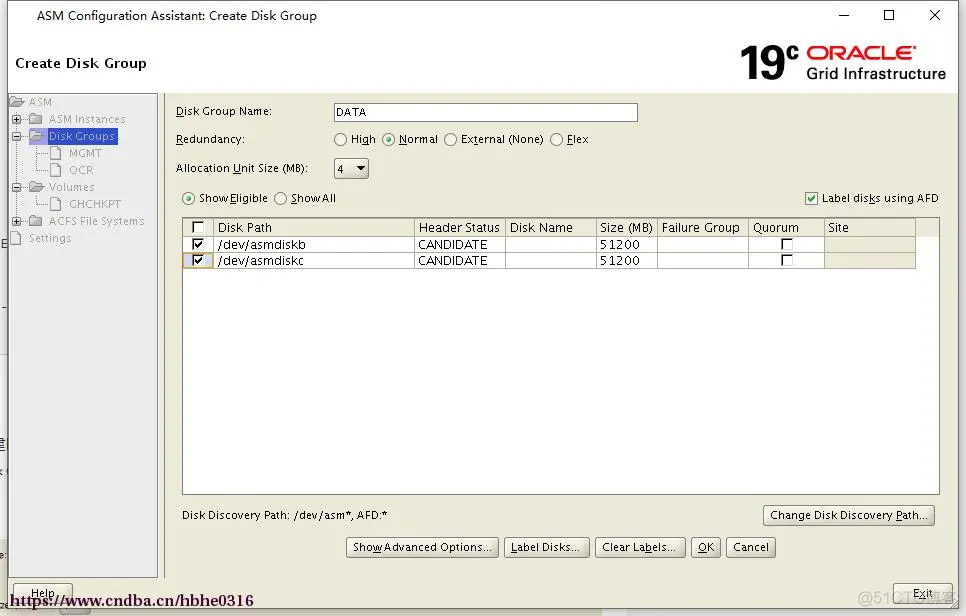Click the /dev/asmdiskb path cell
The width and height of the screenshot is (966, 616).
click(314, 245)
